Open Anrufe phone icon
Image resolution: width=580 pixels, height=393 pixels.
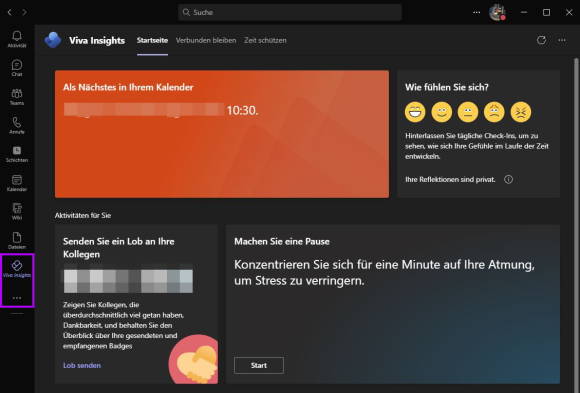tap(17, 125)
